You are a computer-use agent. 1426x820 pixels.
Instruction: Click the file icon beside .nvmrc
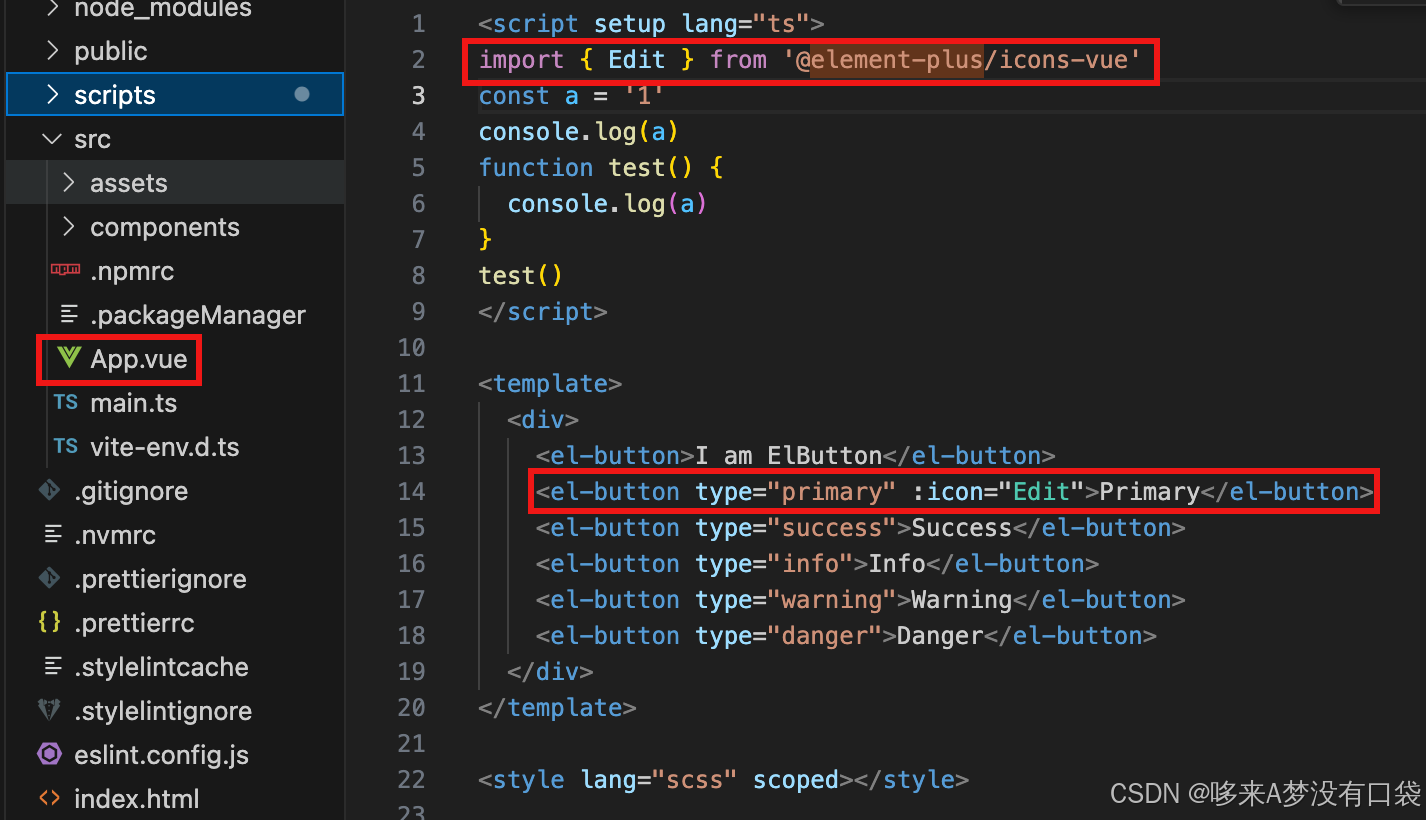point(52,534)
